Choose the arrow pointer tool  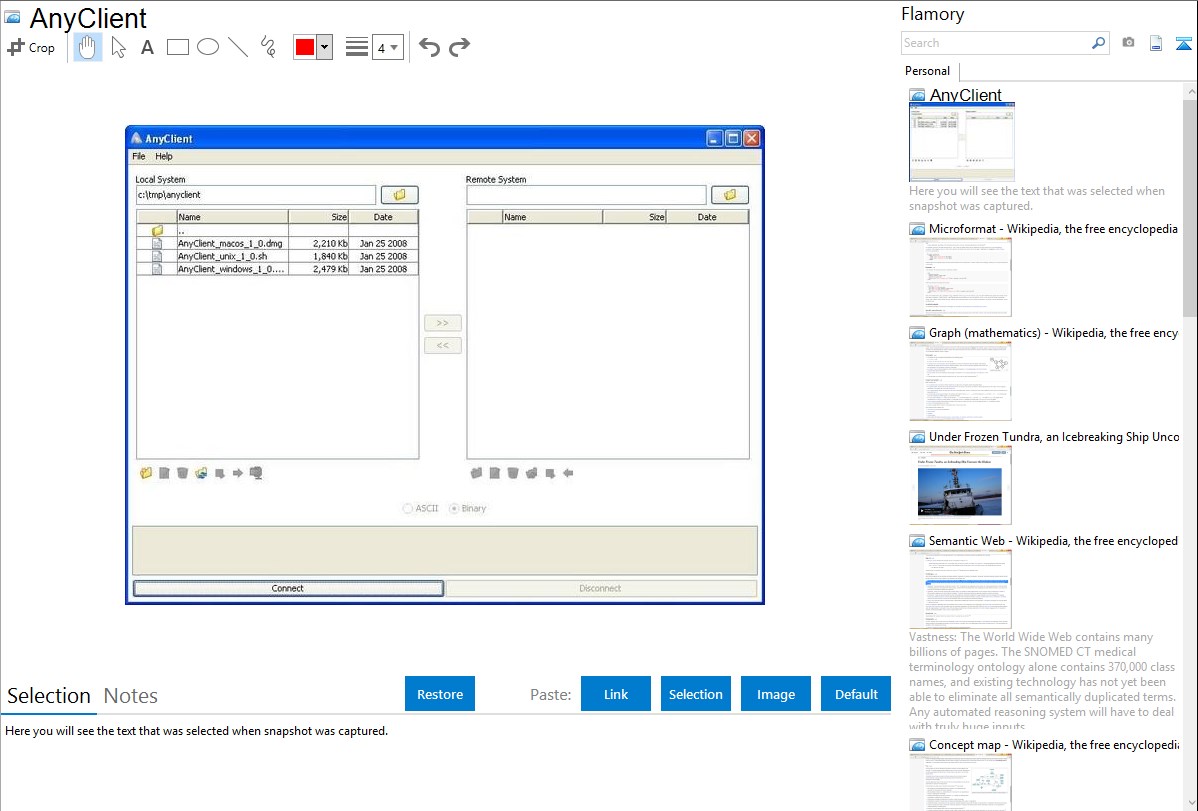pyautogui.click(x=118, y=47)
